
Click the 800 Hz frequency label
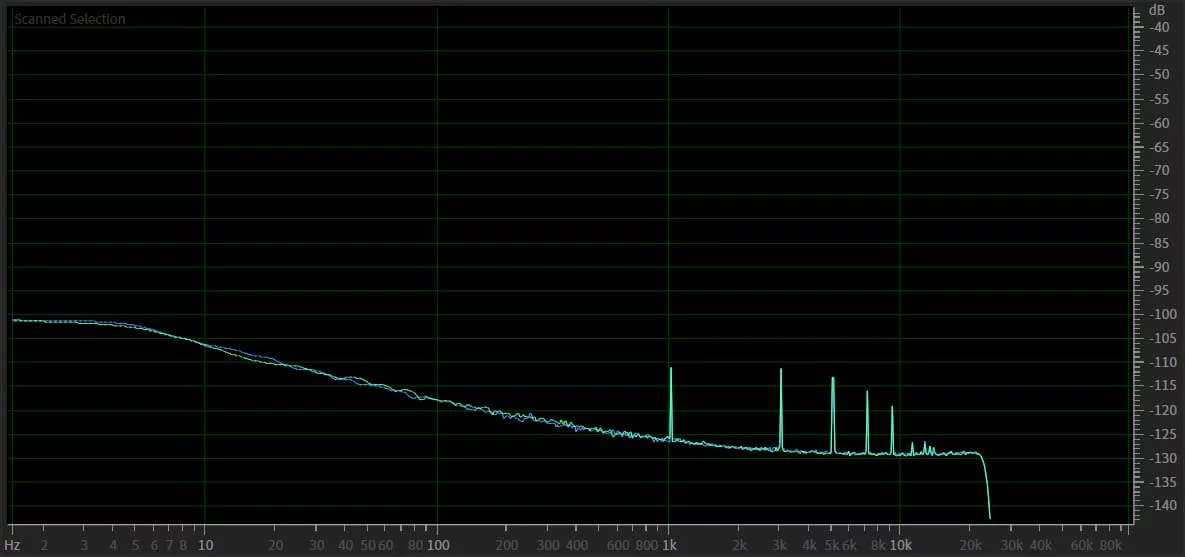coord(646,545)
